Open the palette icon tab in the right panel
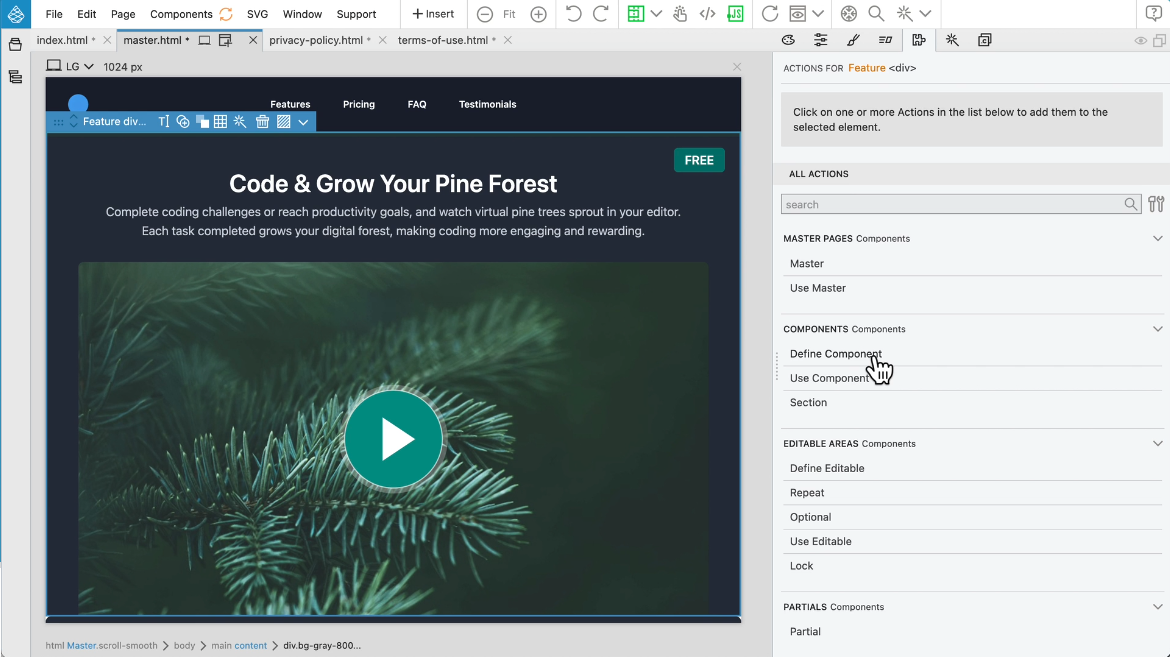Image resolution: width=1170 pixels, height=657 pixels. coord(788,40)
